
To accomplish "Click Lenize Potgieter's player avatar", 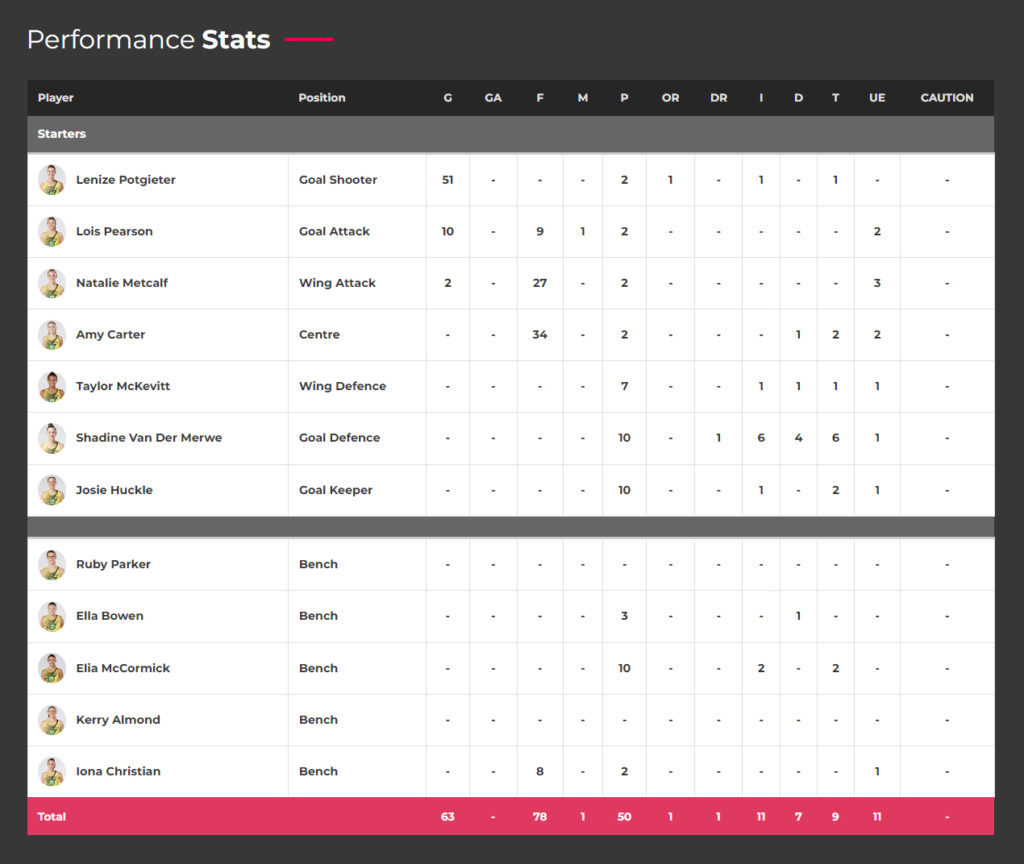I will coord(52,180).
